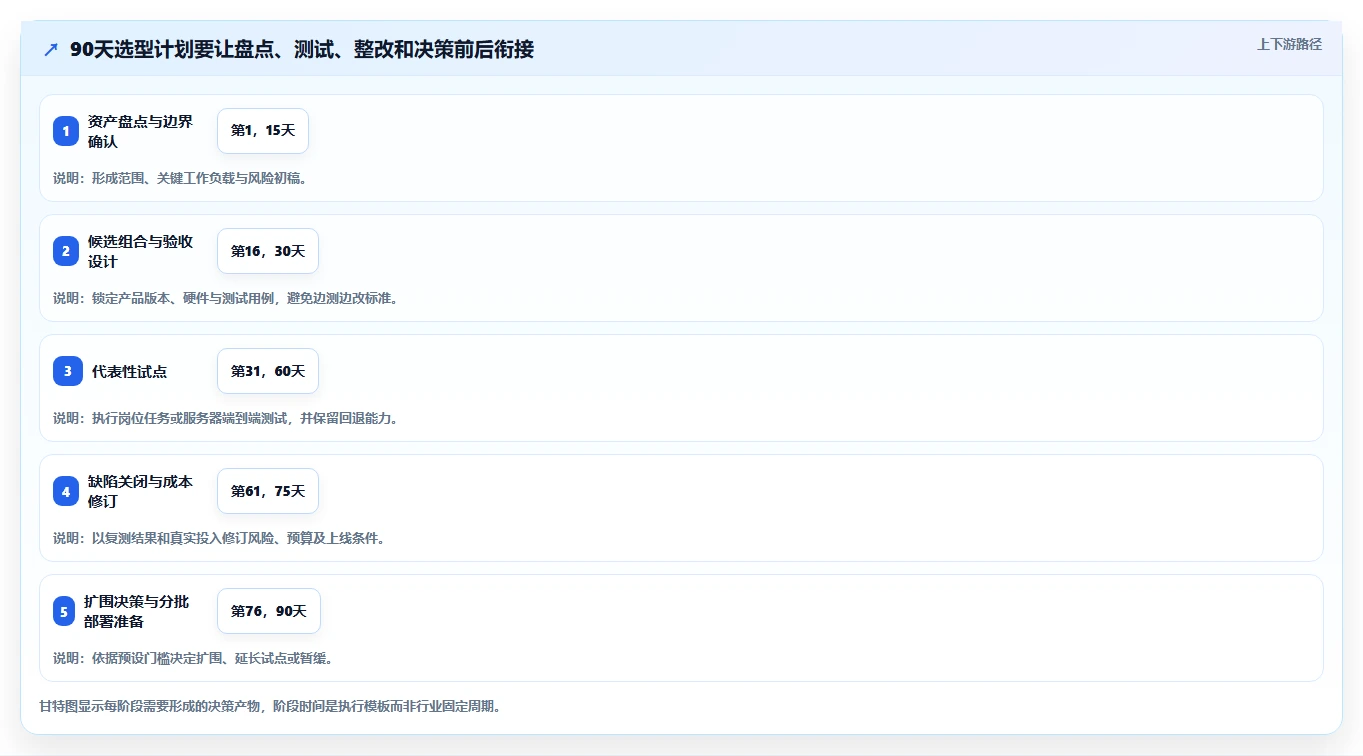Click the arrow icon beside the 90天选型计划 title
This screenshot has height=756, width=1363.
(x=51, y=49)
